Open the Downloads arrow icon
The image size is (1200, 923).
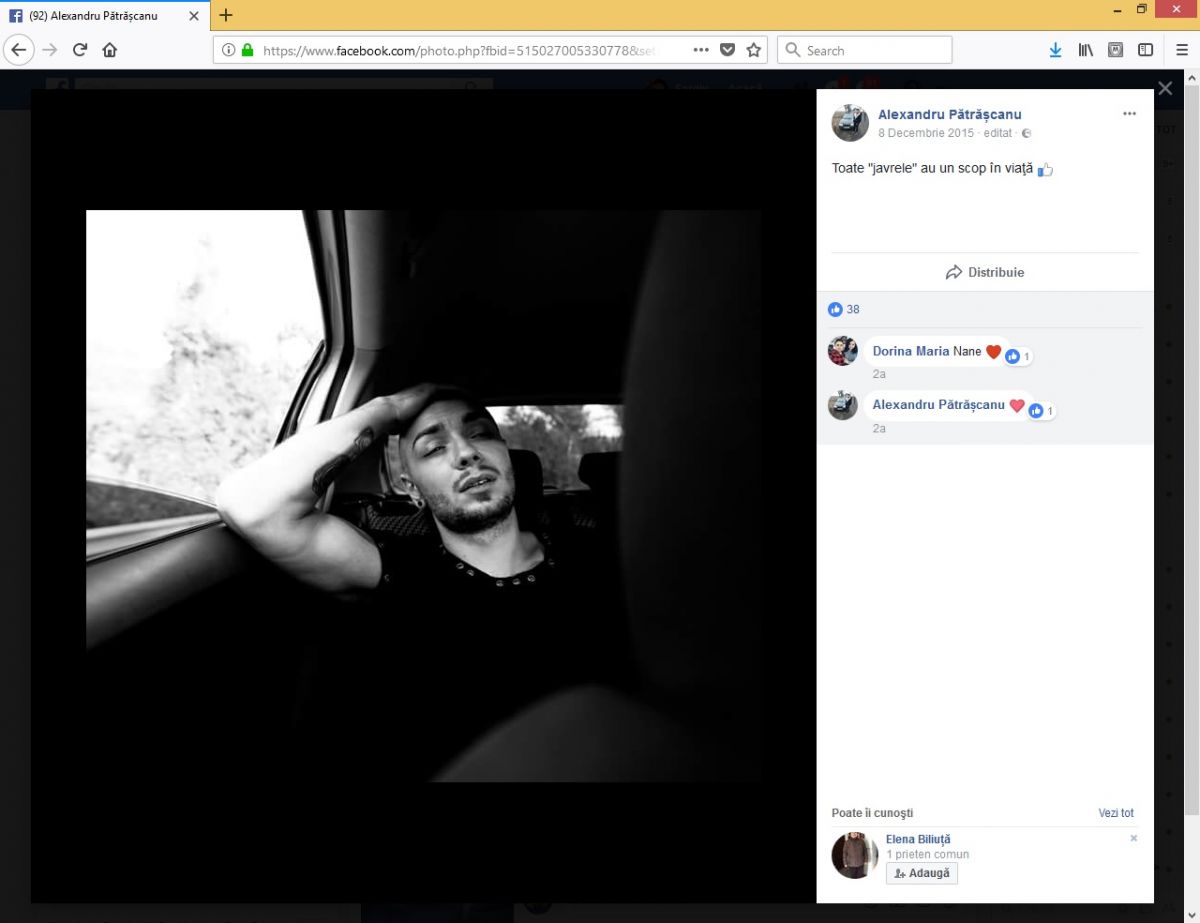(1055, 50)
